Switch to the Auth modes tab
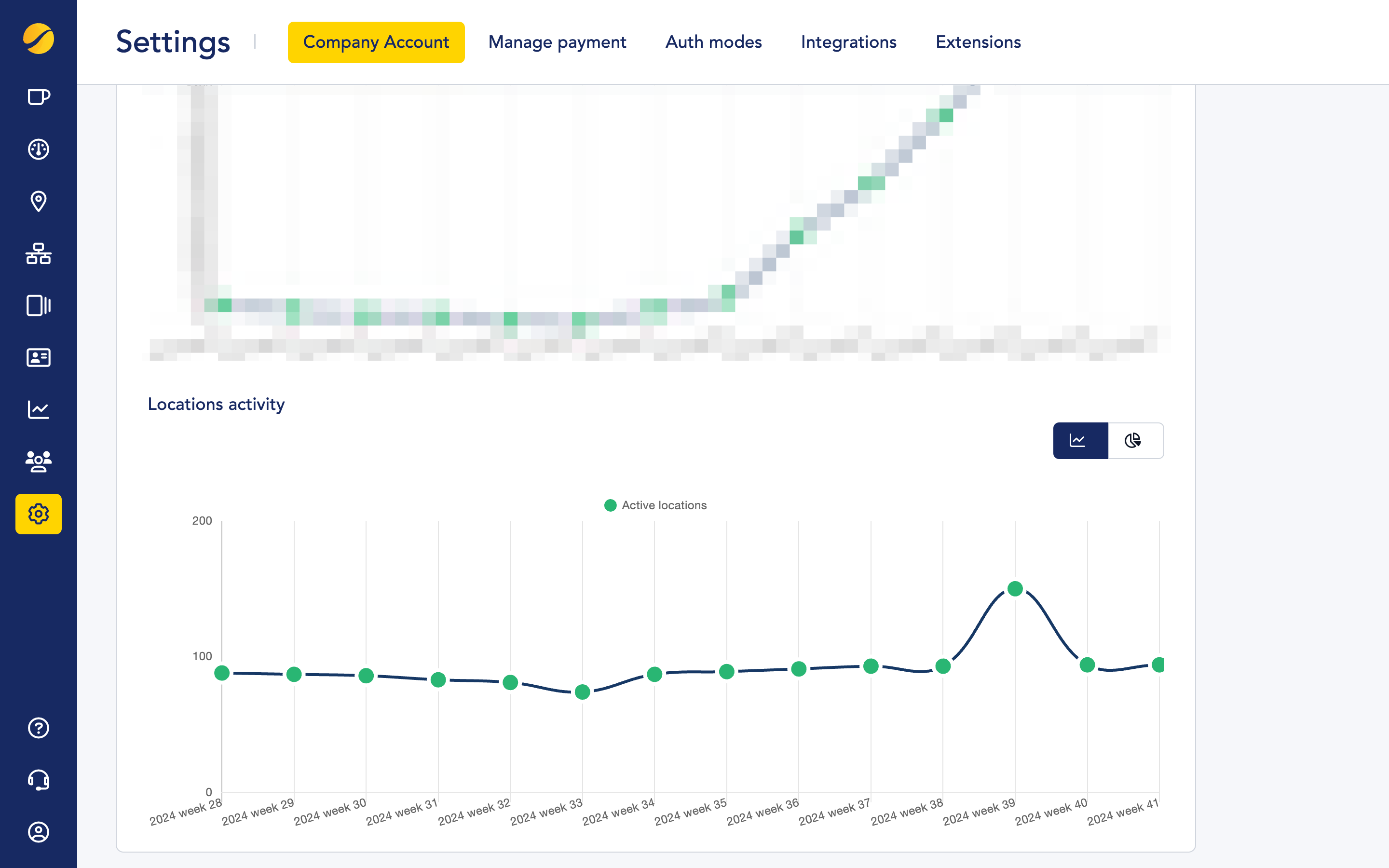 tap(713, 42)
